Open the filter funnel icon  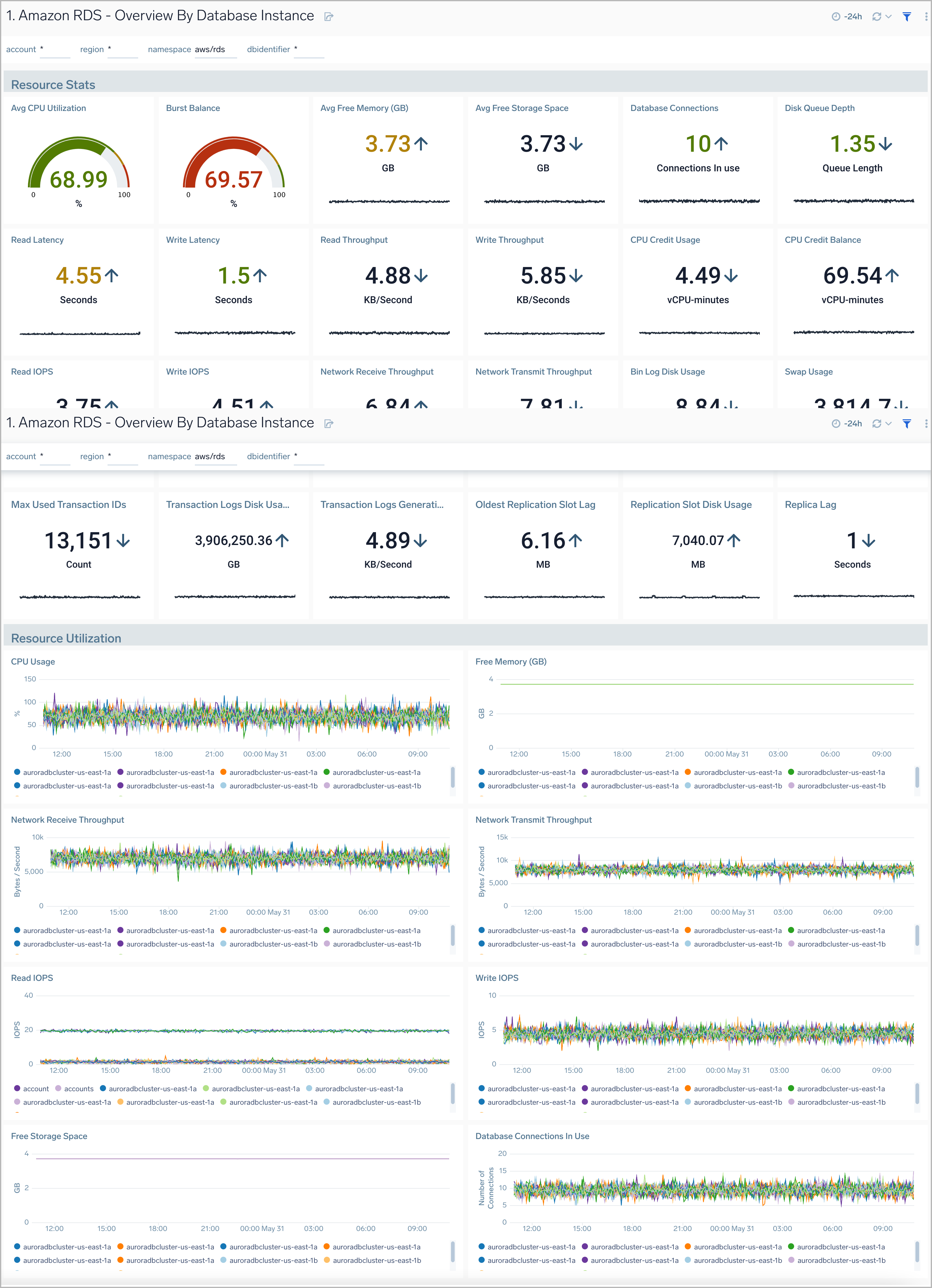[x=907, y=17]
